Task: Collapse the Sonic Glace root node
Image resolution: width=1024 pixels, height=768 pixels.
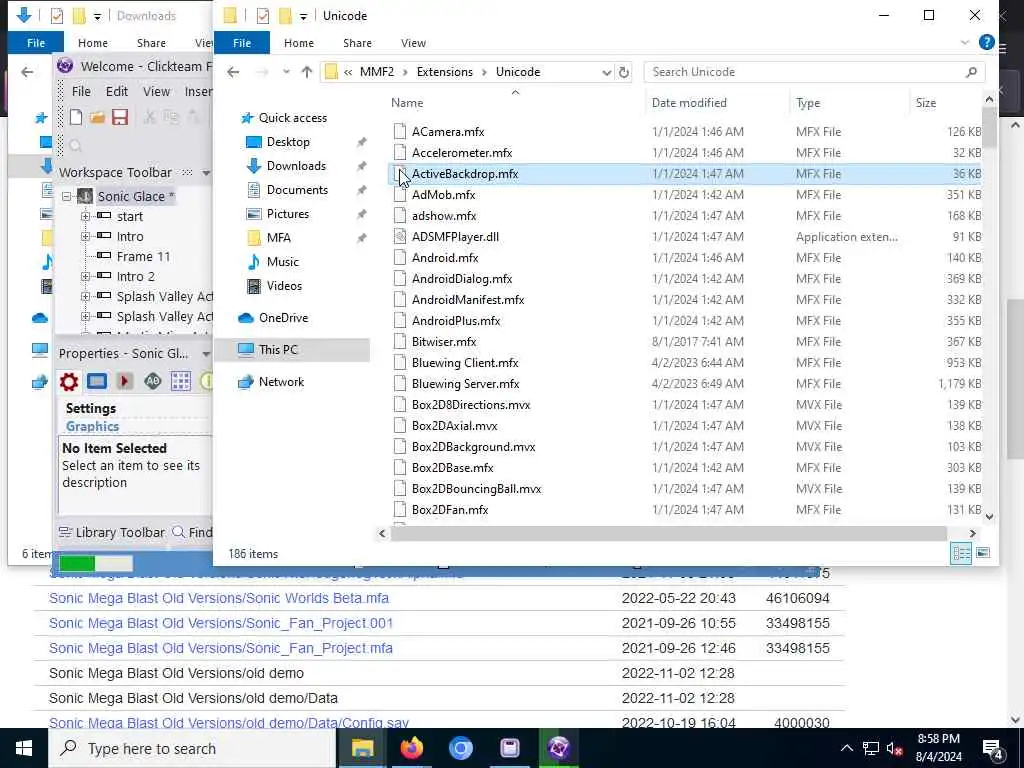Action: pyautogui.click(x=67, y=196)
